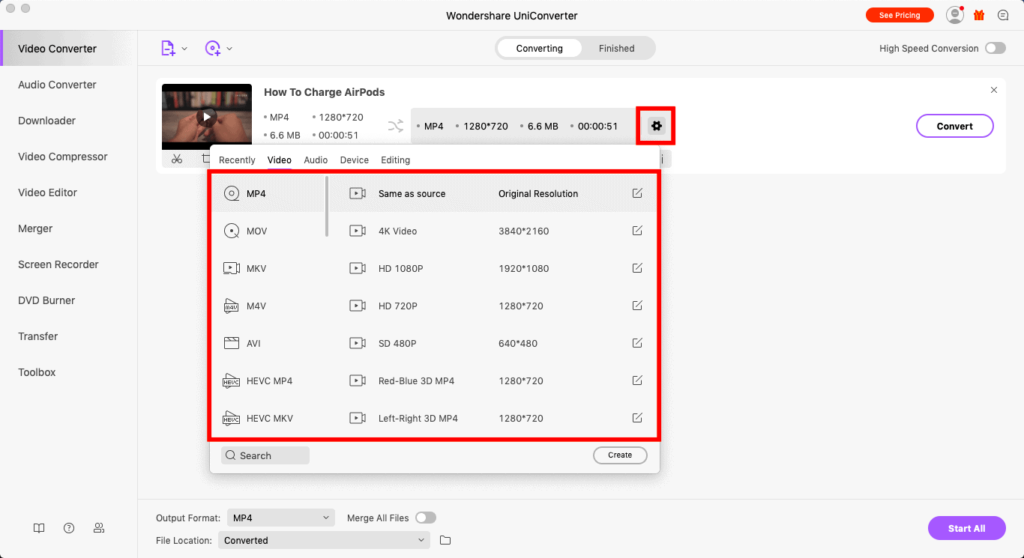Click the See Pricing button

point(899,15)
